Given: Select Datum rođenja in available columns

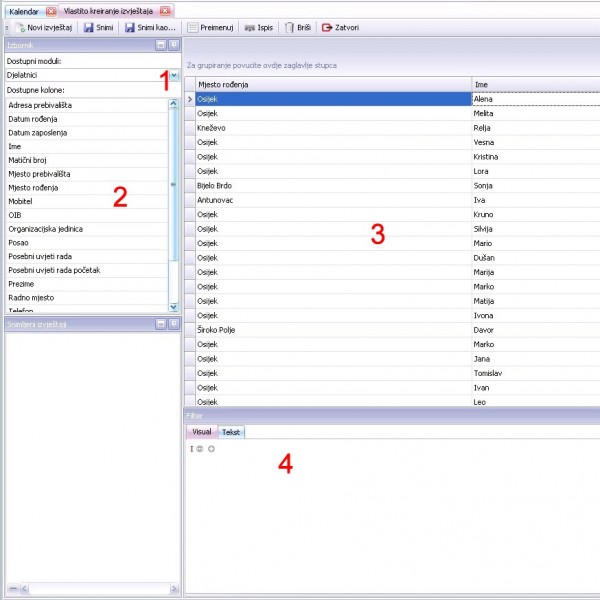Looking at the screenshot, I should coord(87,119).
